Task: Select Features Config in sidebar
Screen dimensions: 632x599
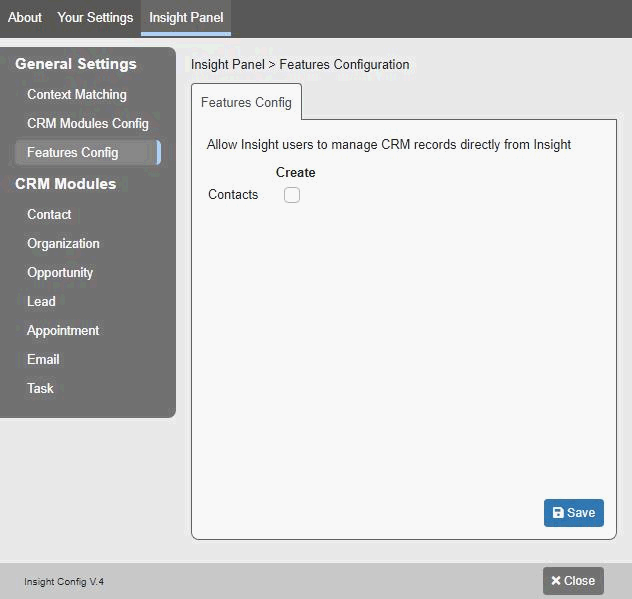Action: [87, 152]
